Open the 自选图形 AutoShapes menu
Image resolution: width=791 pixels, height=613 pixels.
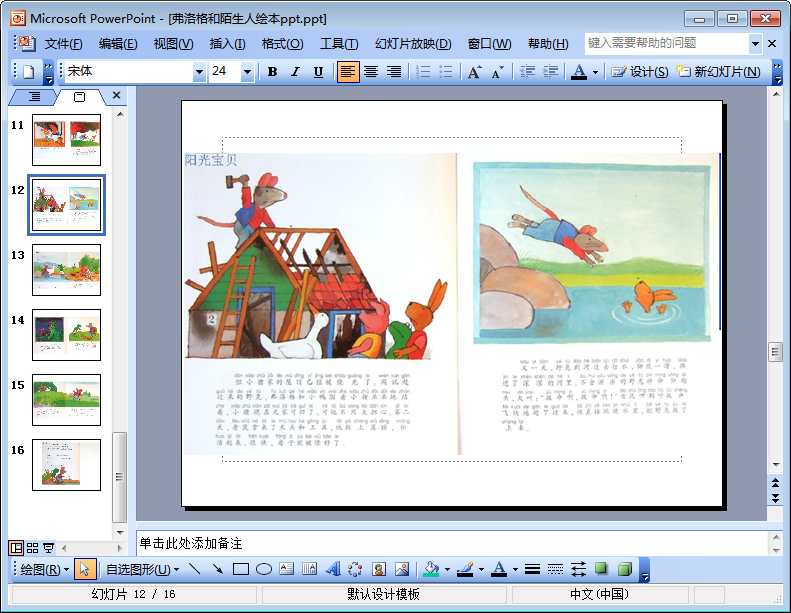click(x=142, y=570)
